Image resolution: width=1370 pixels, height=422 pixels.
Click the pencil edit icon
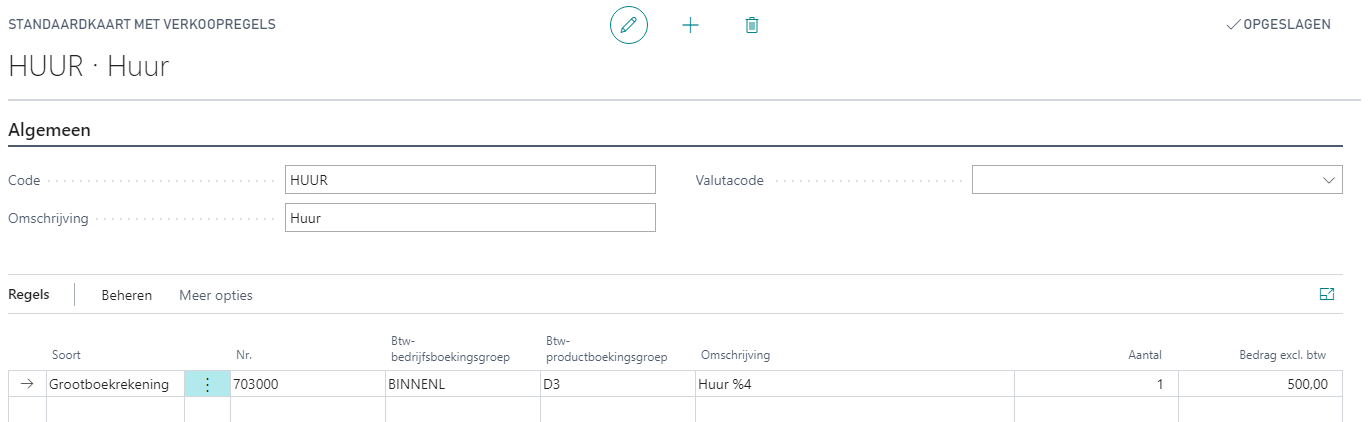[629, 25]
